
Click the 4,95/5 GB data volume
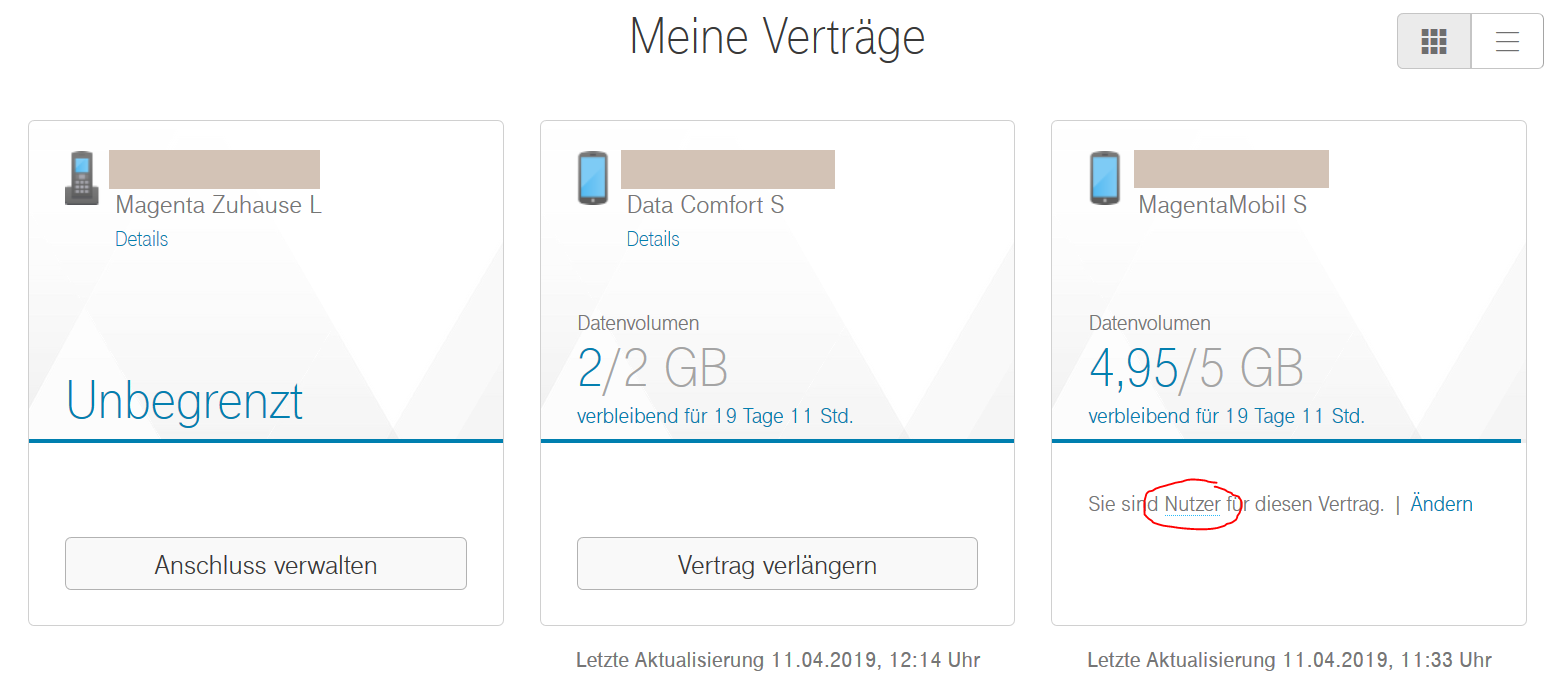(1196, 369)
